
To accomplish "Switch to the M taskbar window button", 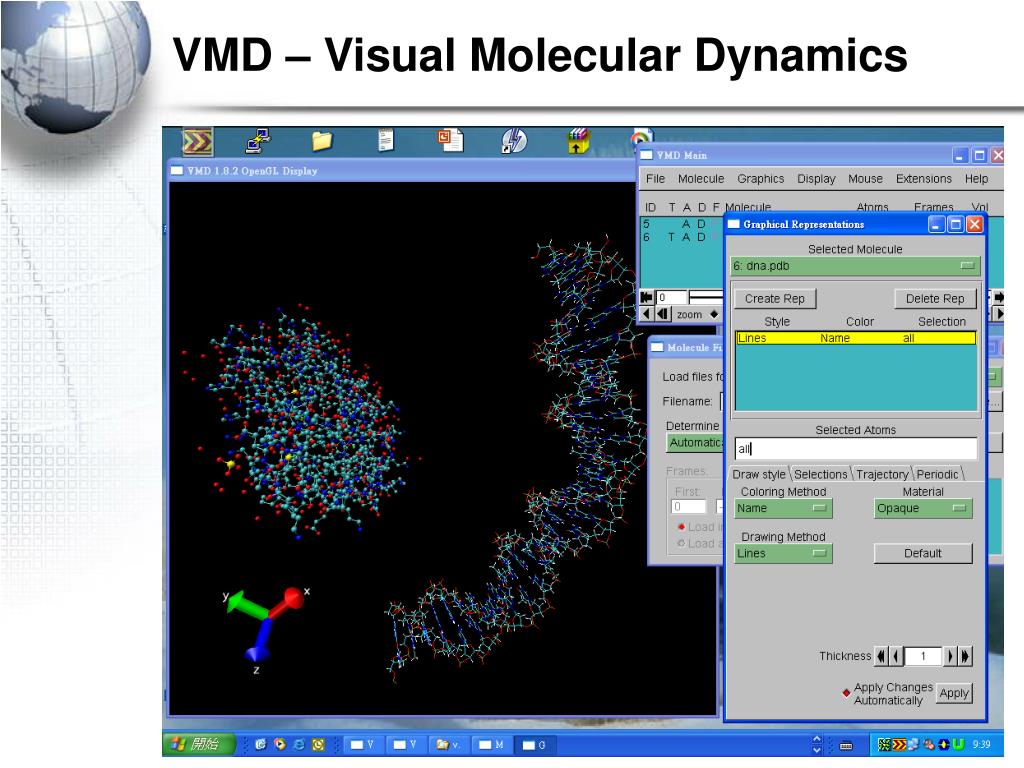I will point(491,744).
